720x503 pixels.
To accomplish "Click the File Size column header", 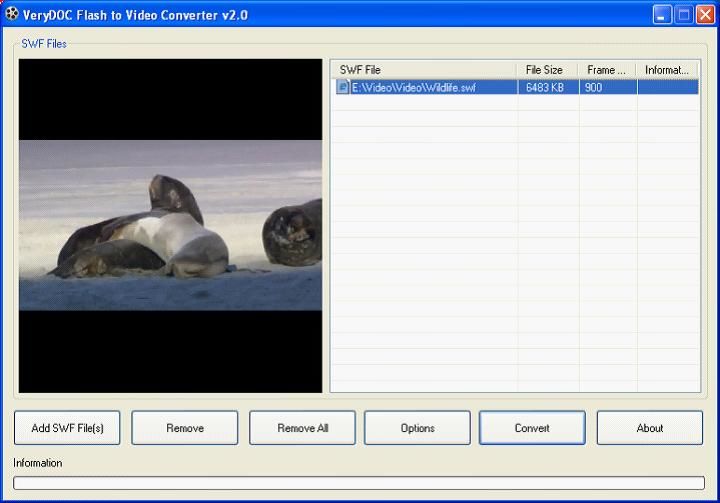I will pos(548,70).
